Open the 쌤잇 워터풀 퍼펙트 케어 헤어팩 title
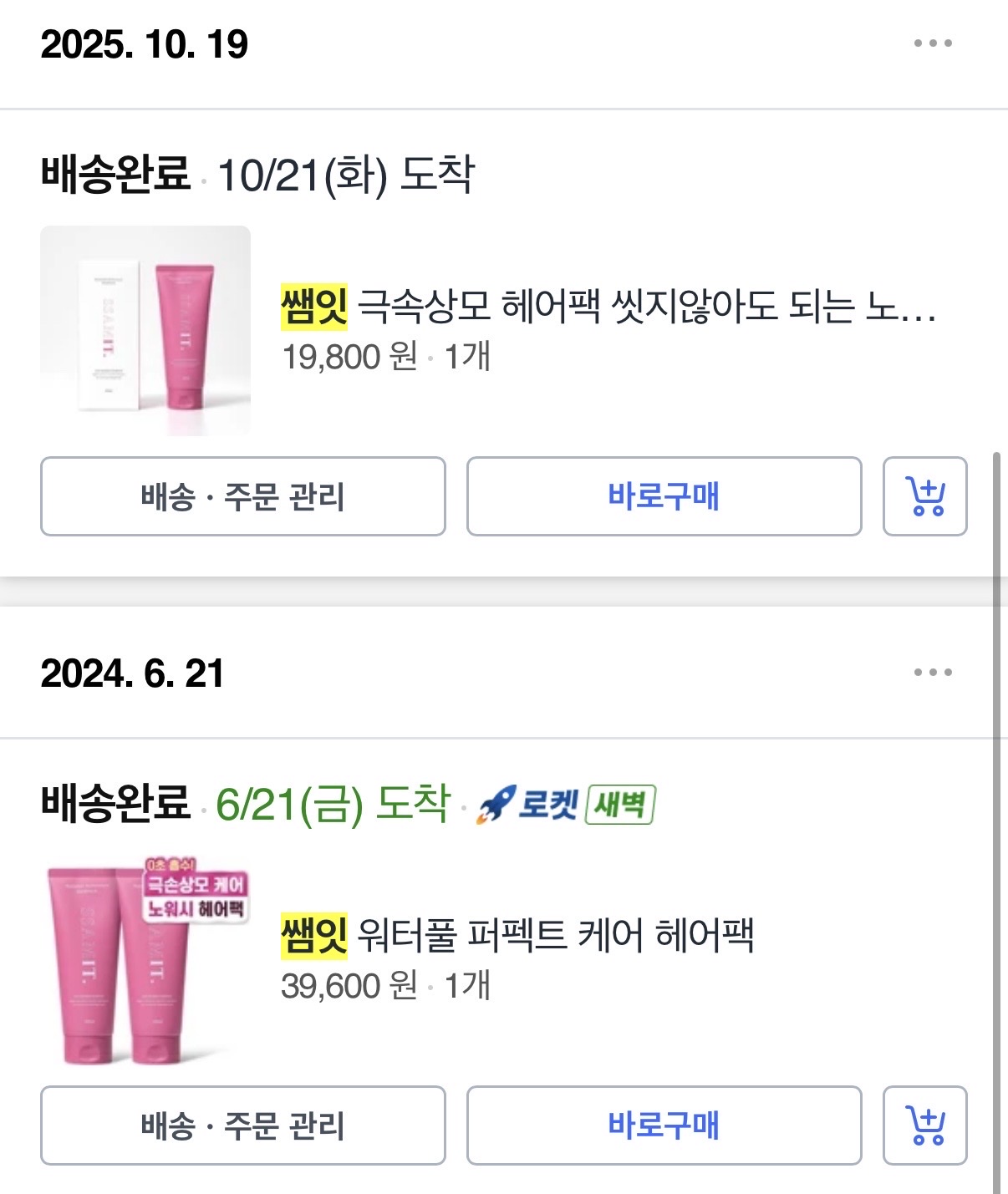1008x1194 pixels. tap(517, 935)
